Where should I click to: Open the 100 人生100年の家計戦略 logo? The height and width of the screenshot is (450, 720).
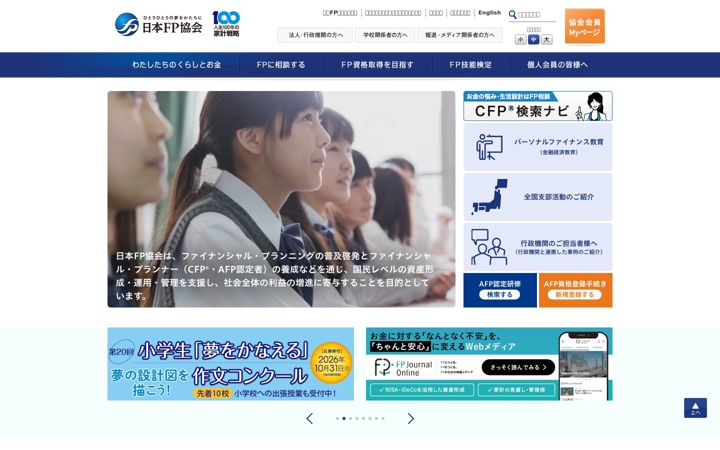(x=226, y=24)
